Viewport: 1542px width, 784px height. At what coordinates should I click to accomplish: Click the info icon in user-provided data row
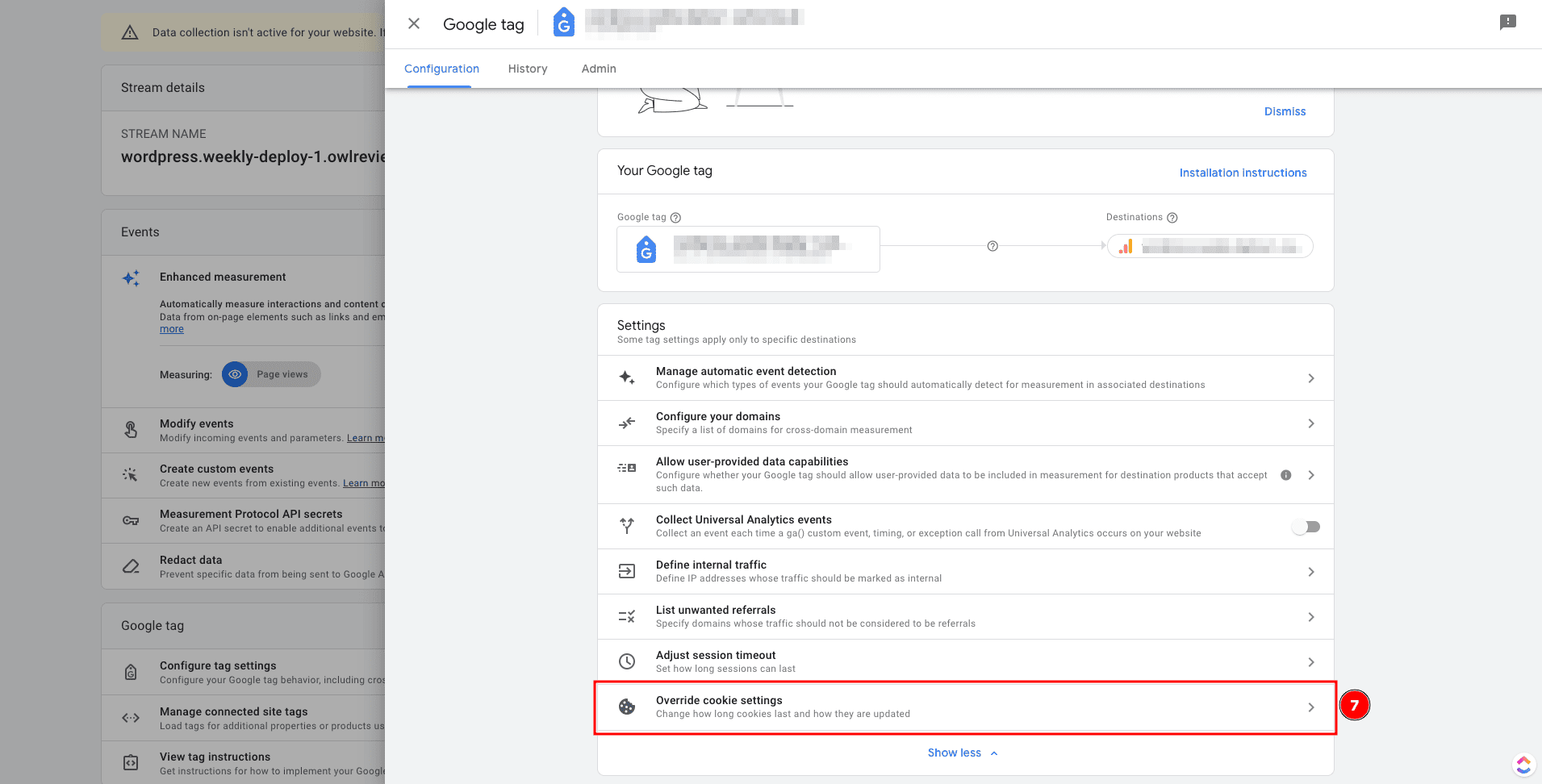pyautogui.click(x=1286, y=475)
